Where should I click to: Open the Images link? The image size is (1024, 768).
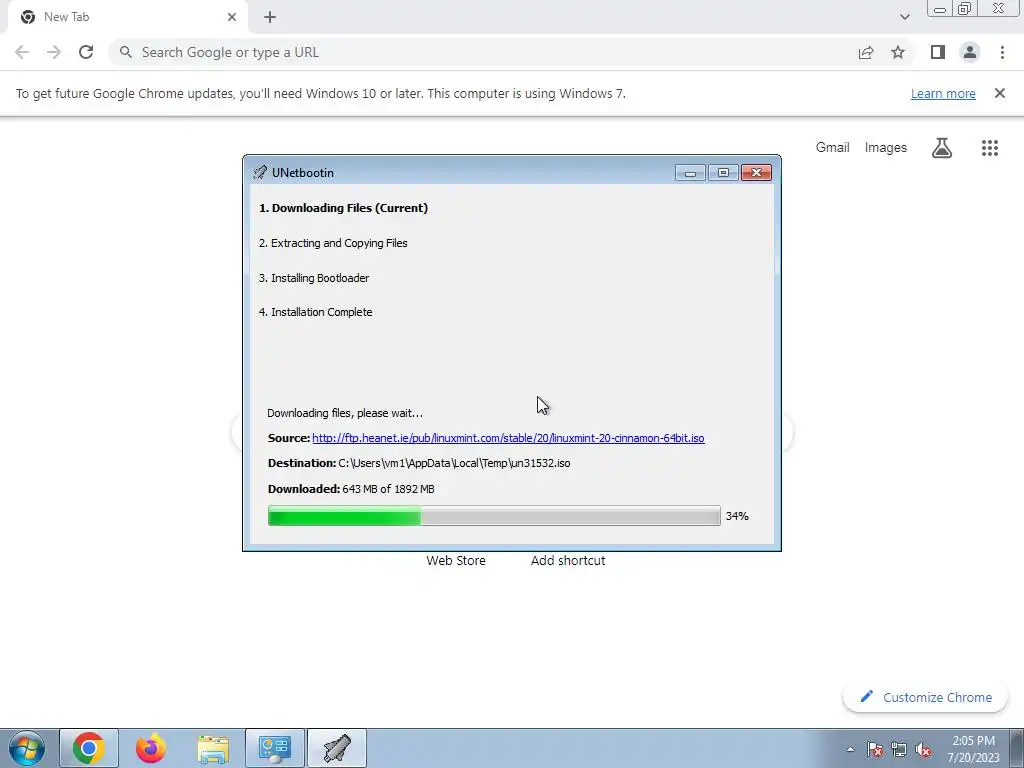[x=886, y=148]
